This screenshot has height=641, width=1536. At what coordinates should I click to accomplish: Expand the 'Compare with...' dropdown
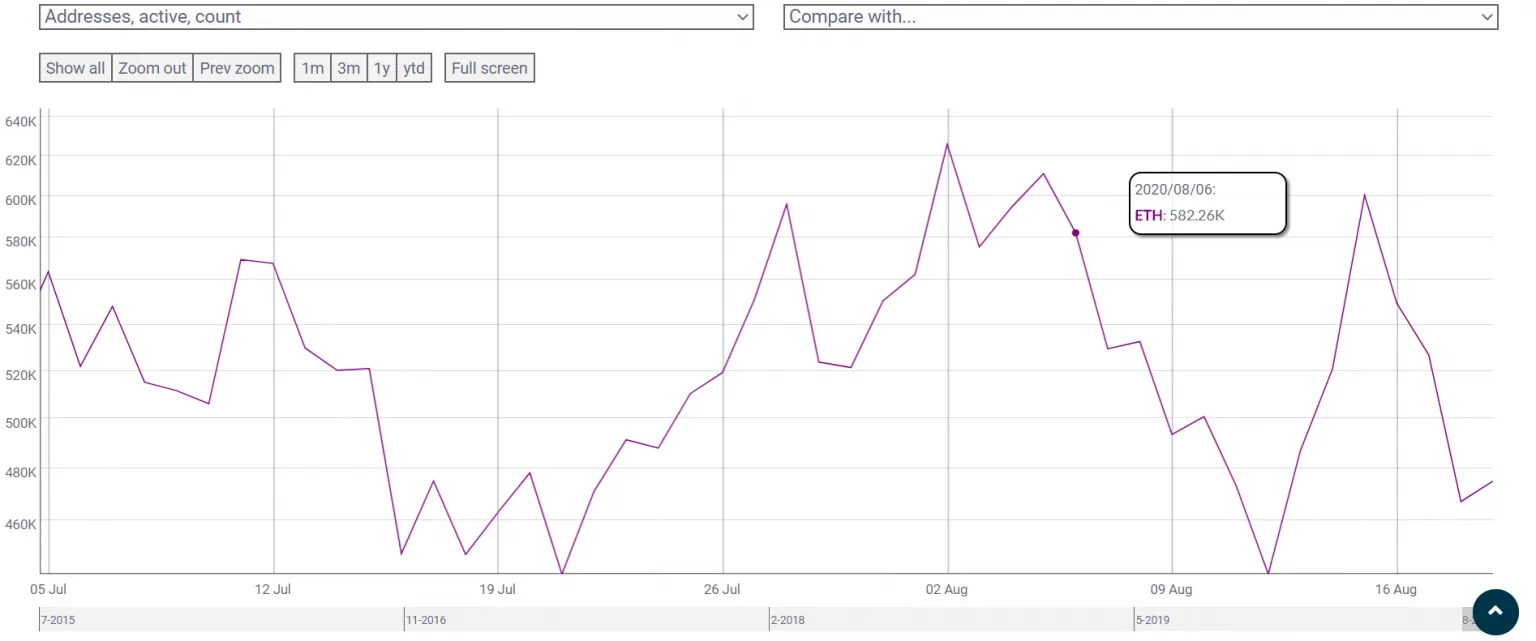click(x=1140, y=17)
